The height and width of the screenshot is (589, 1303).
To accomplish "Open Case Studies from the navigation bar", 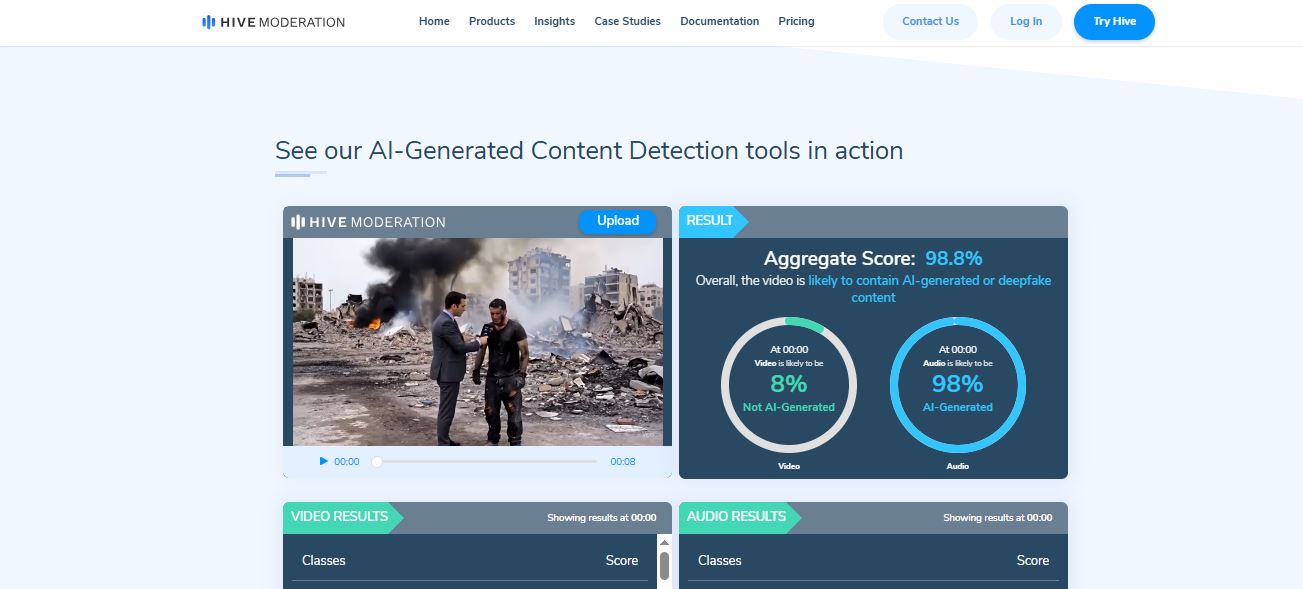I will [627, 21].
